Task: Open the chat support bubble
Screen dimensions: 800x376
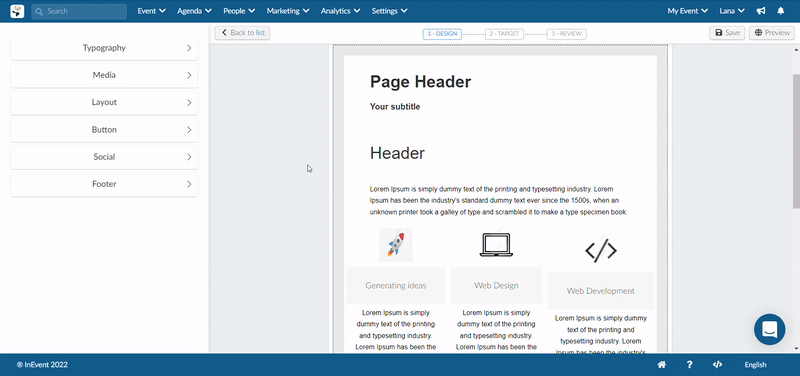Action: [x=769, y=329]
